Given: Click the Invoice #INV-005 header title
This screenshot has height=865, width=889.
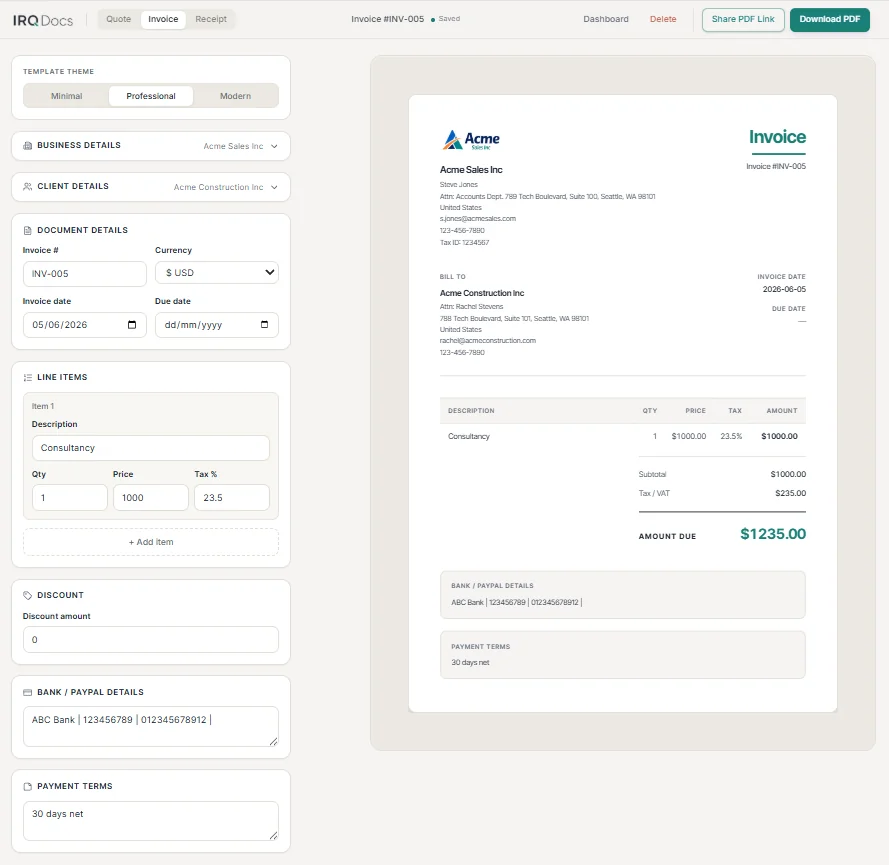Looking at the screenshot, I should coord(387,19).
